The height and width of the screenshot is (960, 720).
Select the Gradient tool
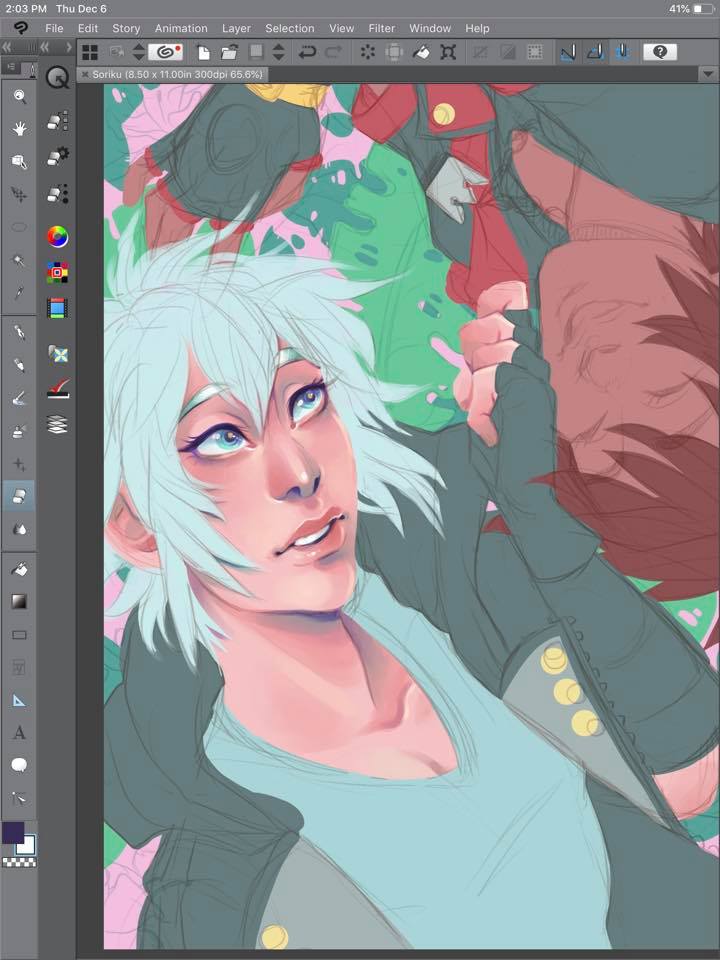coord(19,602)
